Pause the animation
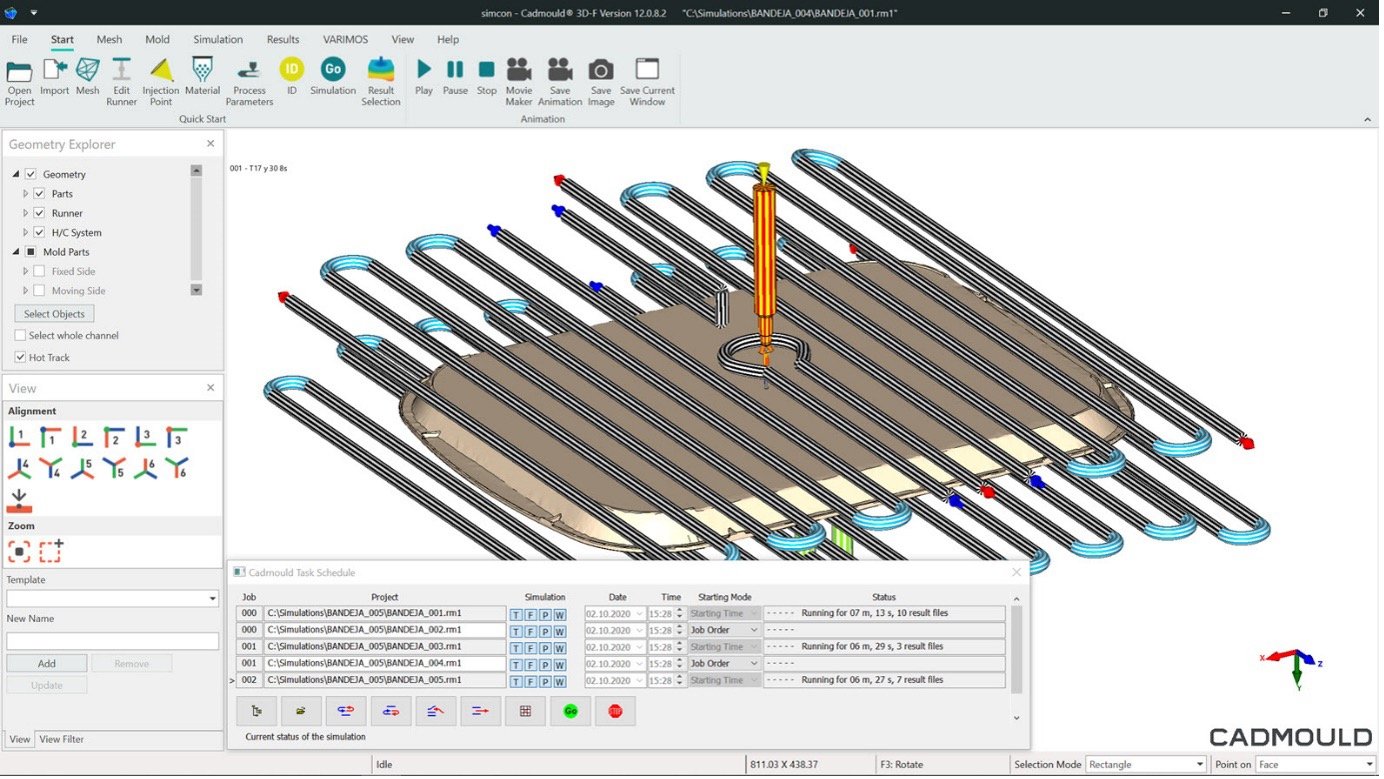Screen dimensions: 1384x779 tap(455, 78)
